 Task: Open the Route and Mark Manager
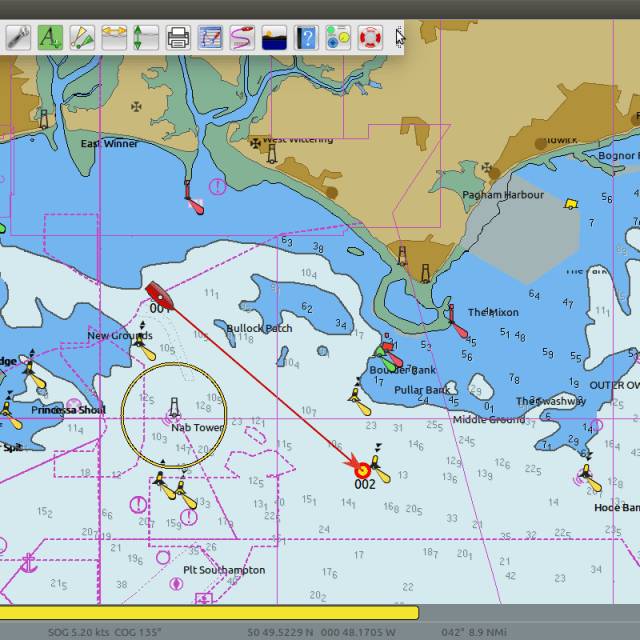click(210, 38)
